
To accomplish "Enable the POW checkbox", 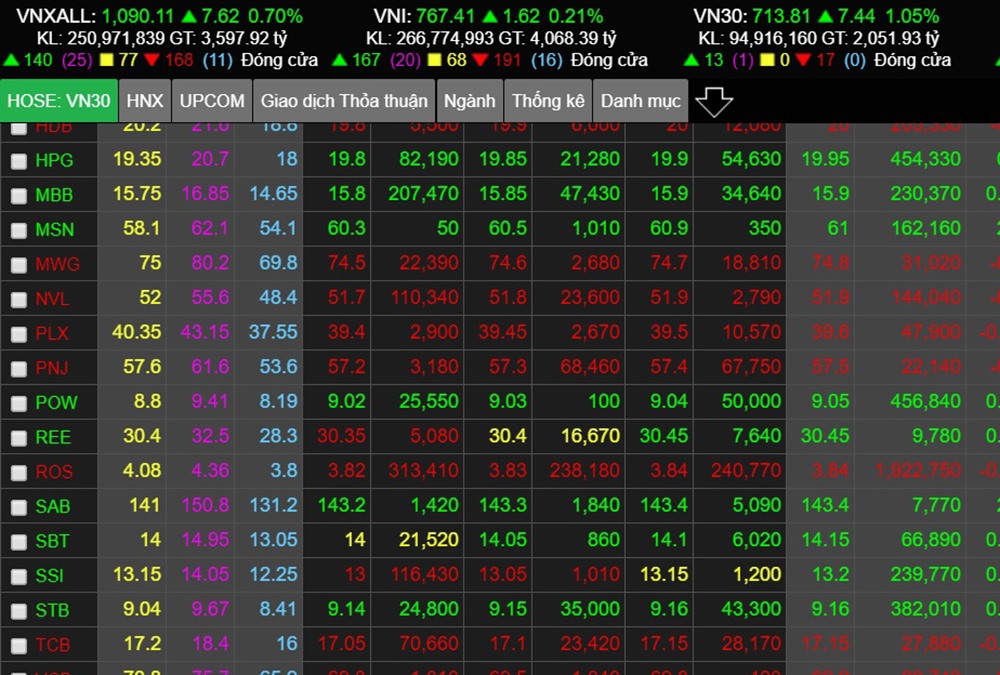I will pyautogui.click(x=19, y=403).
